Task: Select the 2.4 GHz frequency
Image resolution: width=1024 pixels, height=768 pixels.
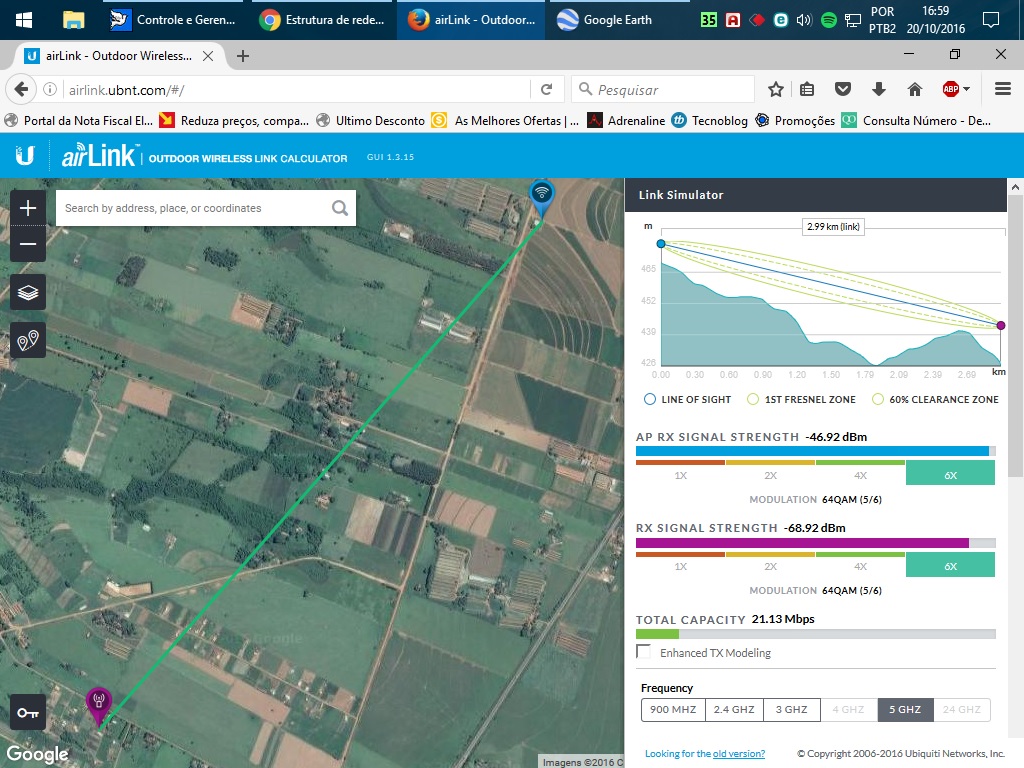Action: click(733, 709)
